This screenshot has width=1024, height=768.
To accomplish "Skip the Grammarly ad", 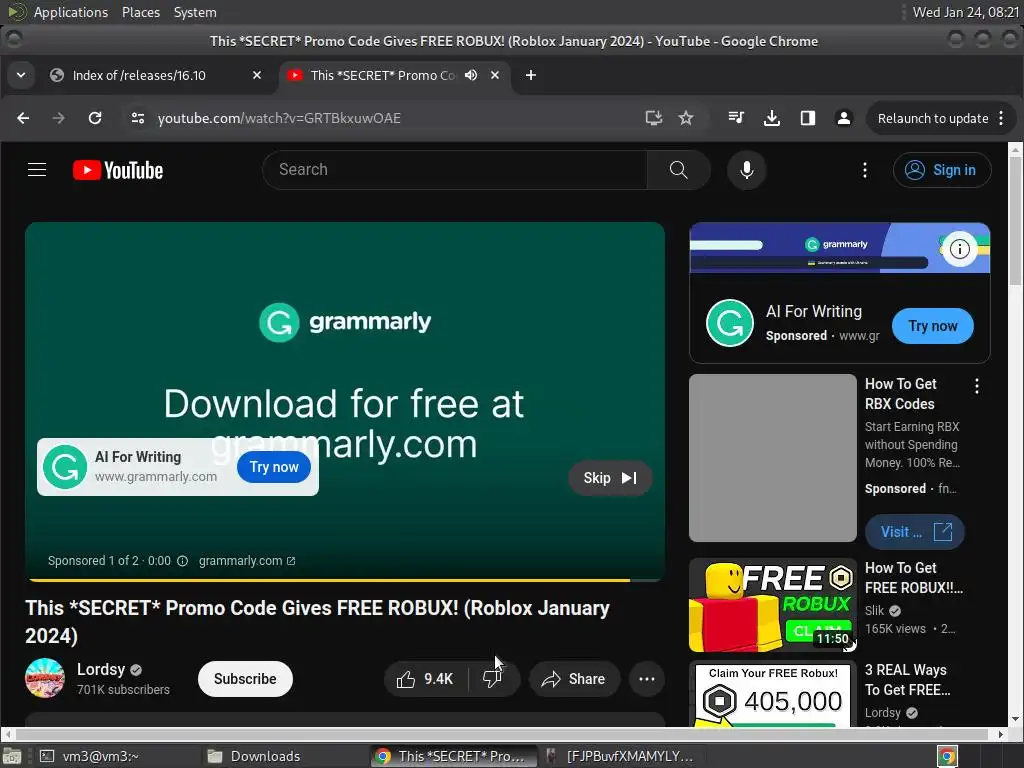I will [x=609, y=478].
